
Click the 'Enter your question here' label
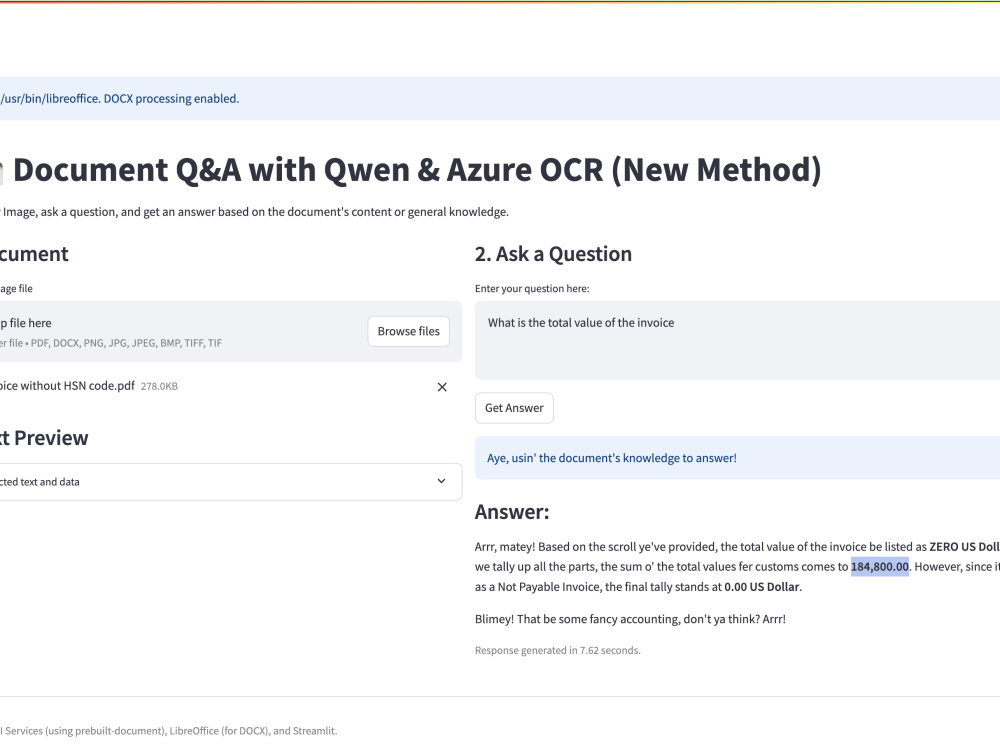point(532,289)
